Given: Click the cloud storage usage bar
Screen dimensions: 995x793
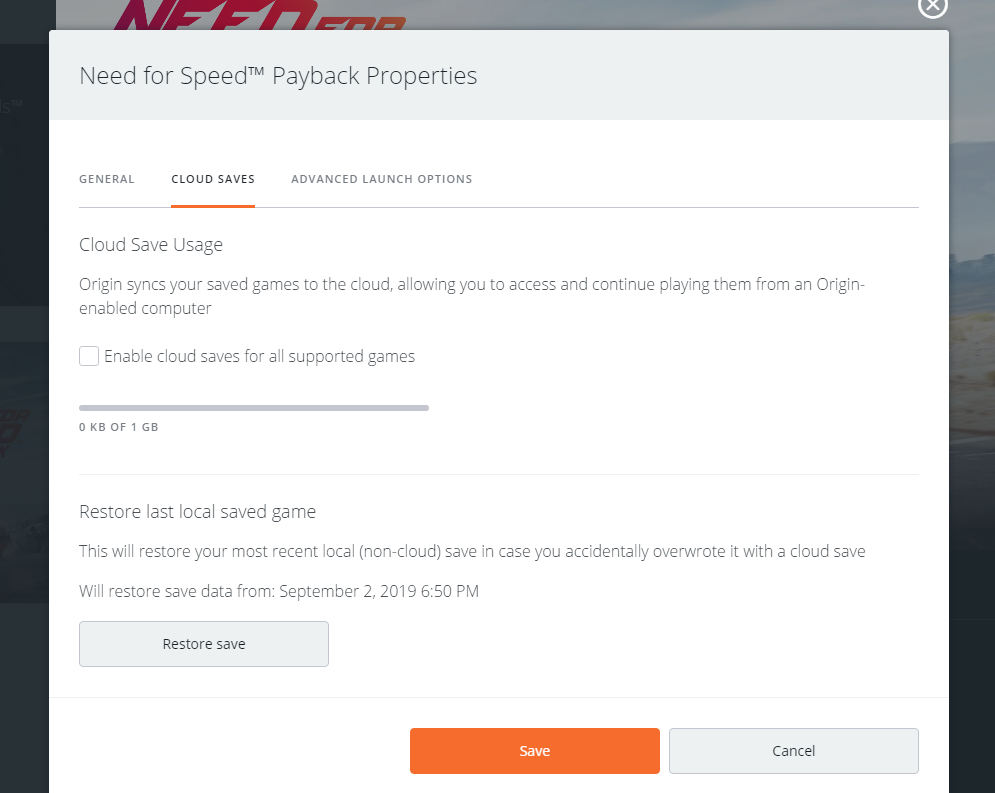Looking at the screenshot, I should click(x=254, y=408).
